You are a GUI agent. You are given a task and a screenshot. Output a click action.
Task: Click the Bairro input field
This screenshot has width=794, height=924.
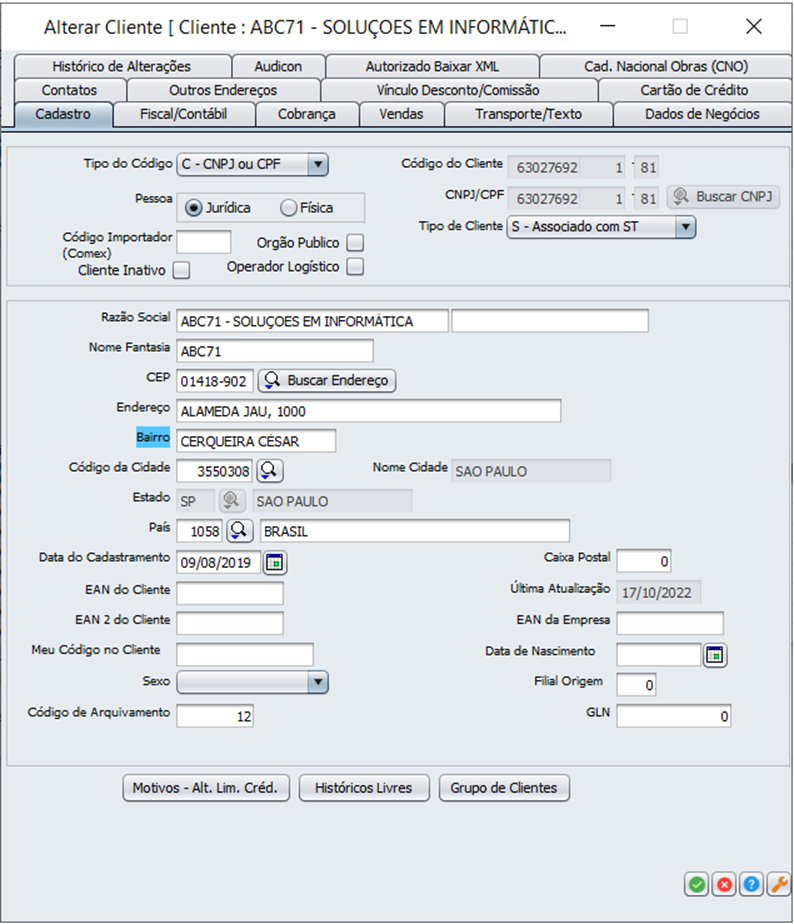pos(256,441)
